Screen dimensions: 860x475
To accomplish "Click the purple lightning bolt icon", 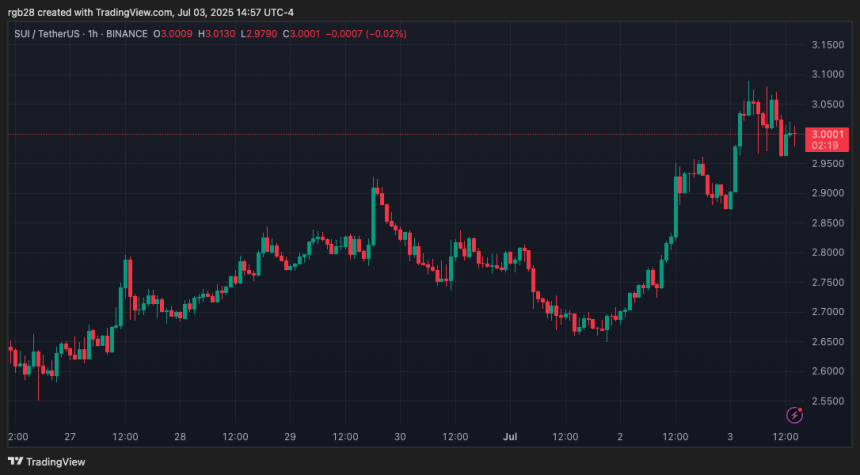I will click(x=795, y=414).
